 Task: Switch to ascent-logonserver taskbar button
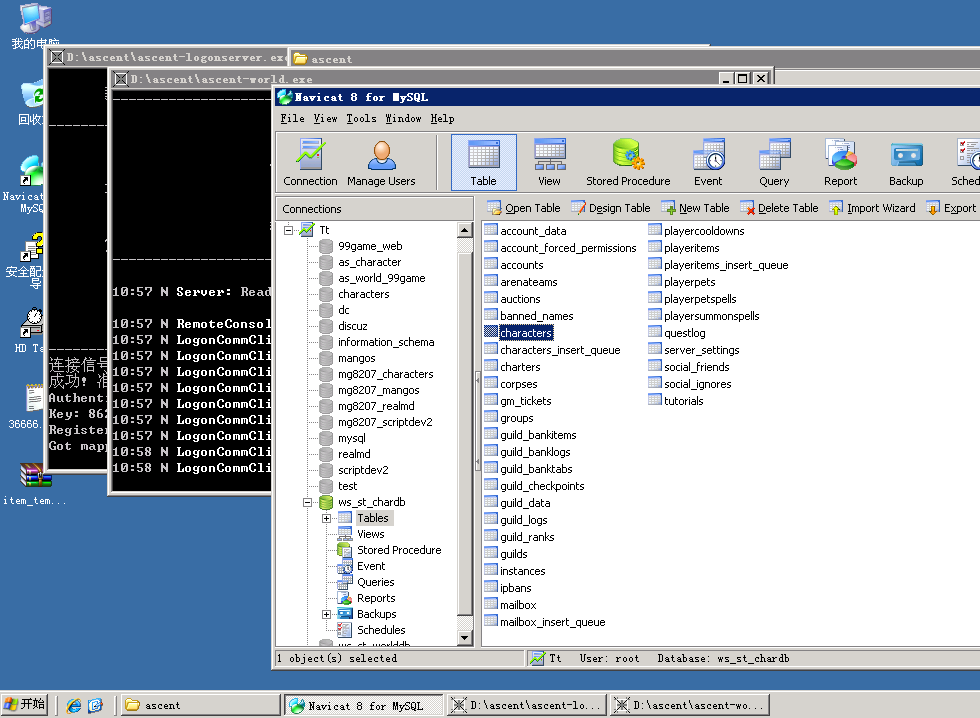[526, 706]
